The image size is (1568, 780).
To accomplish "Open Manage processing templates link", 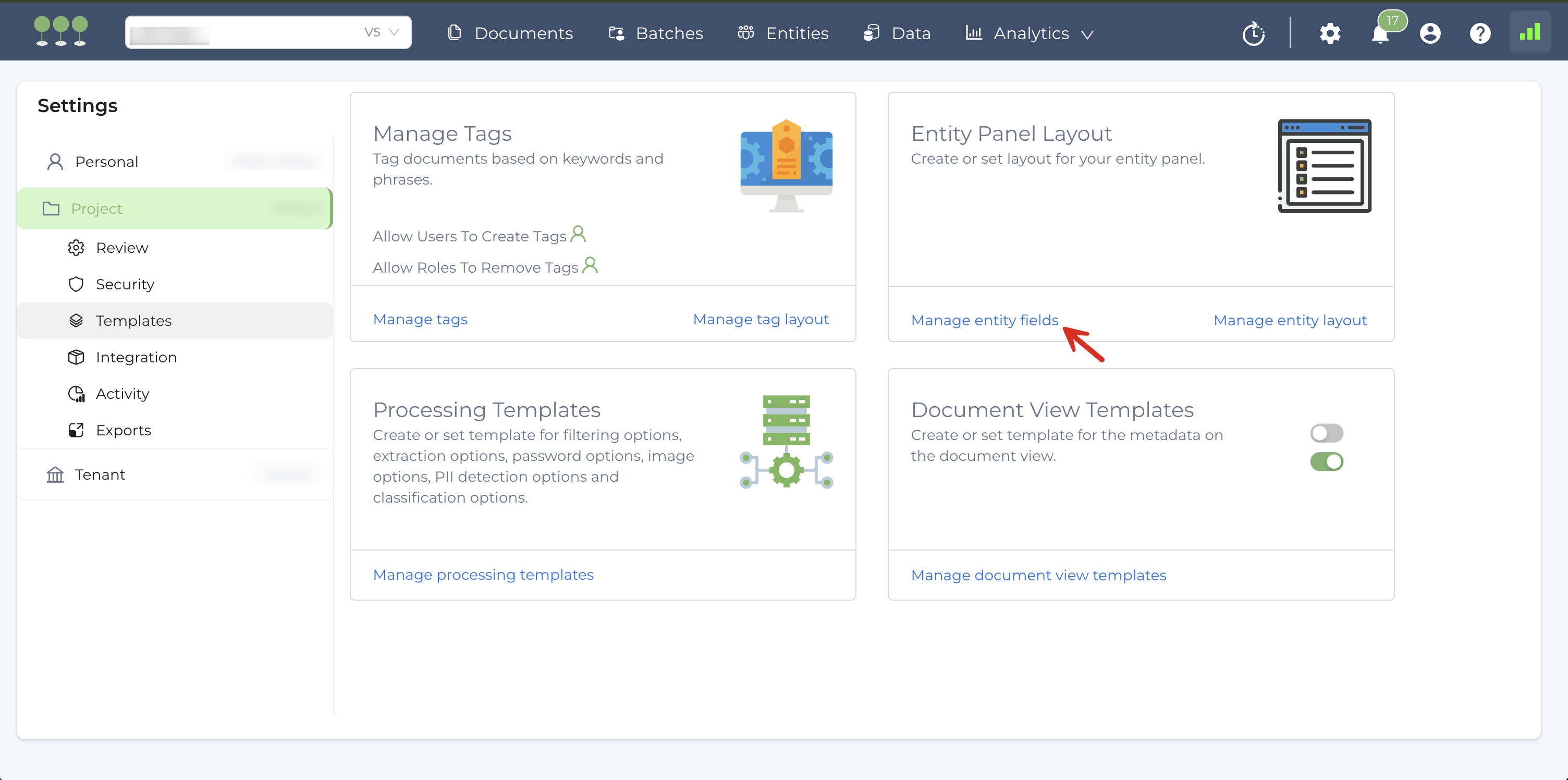I will coord(483,574).
